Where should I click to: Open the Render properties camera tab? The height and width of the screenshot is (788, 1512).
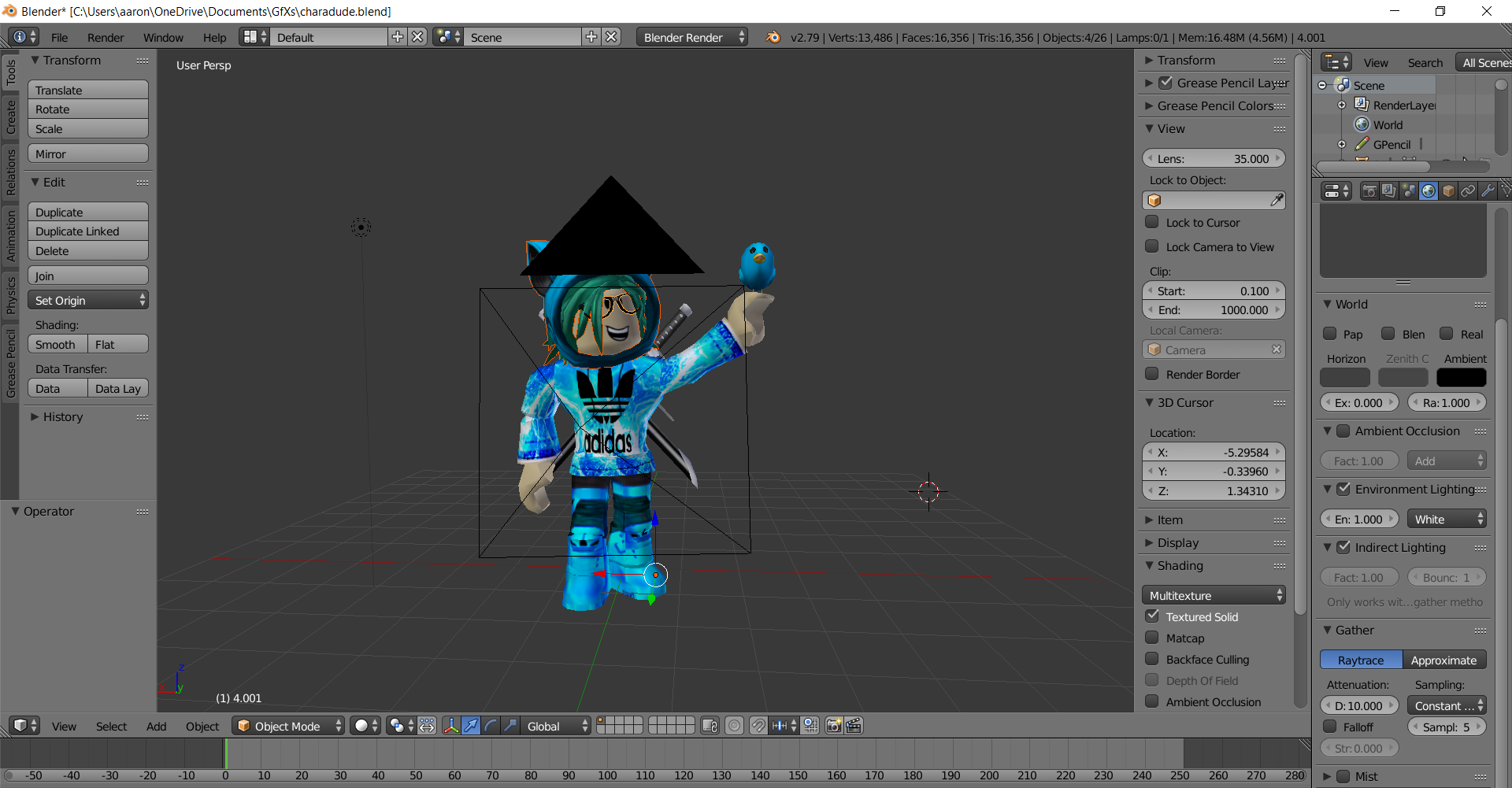click(1370, 191)
